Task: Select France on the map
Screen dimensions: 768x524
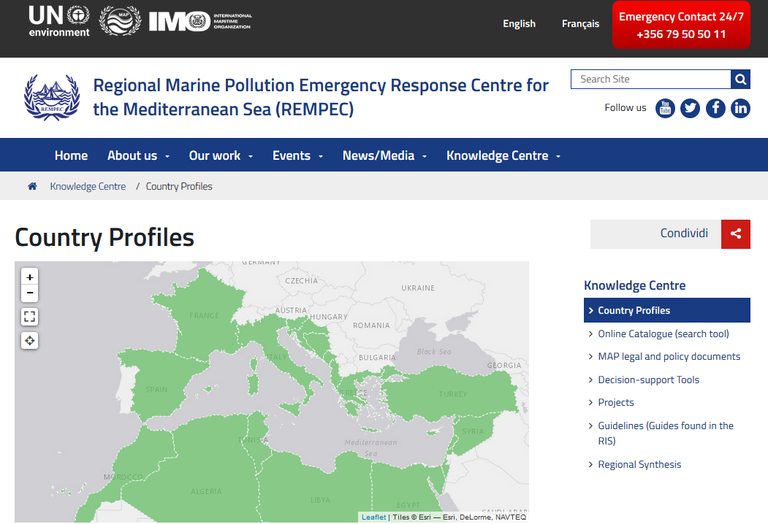Action: 205,320
